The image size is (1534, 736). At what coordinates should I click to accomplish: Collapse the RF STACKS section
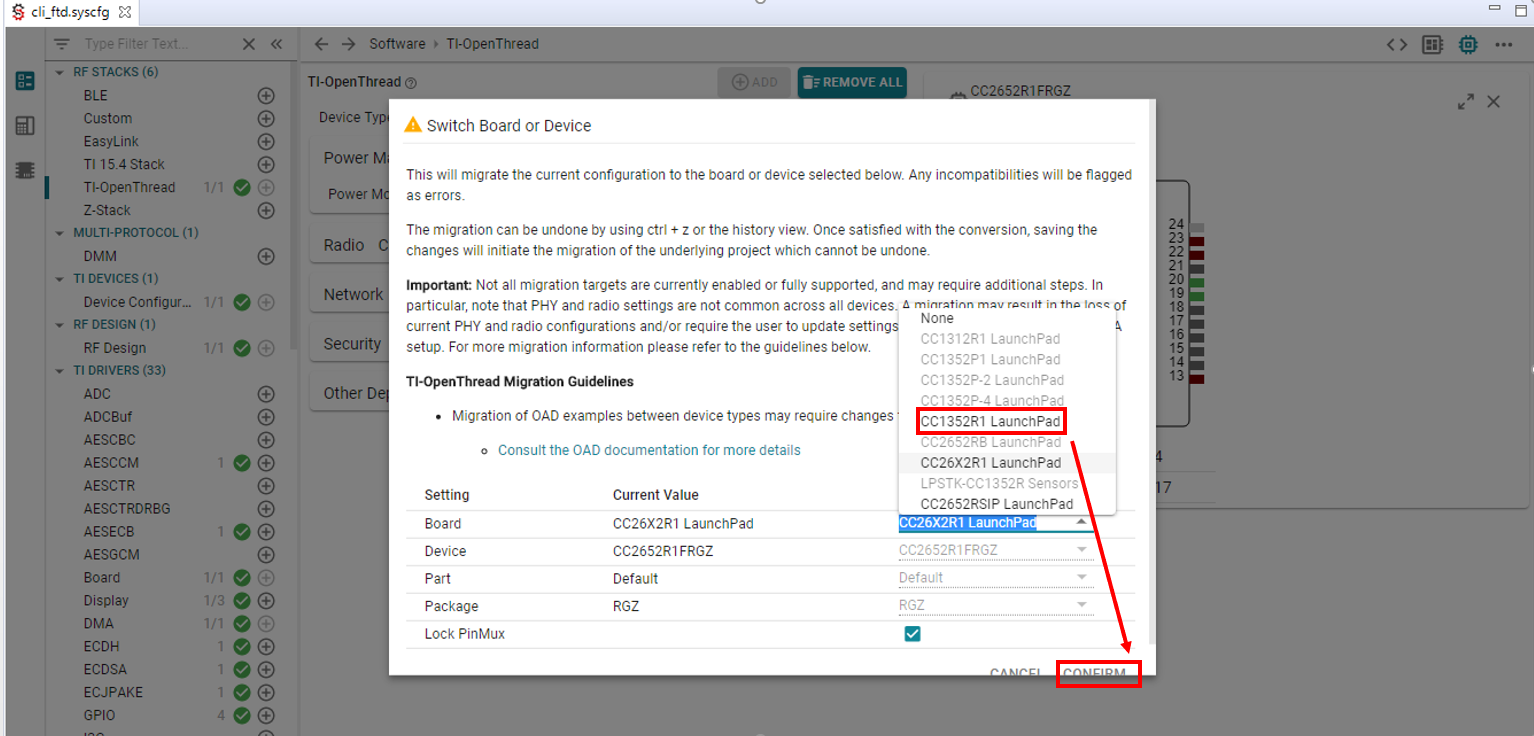pos(58,71)
